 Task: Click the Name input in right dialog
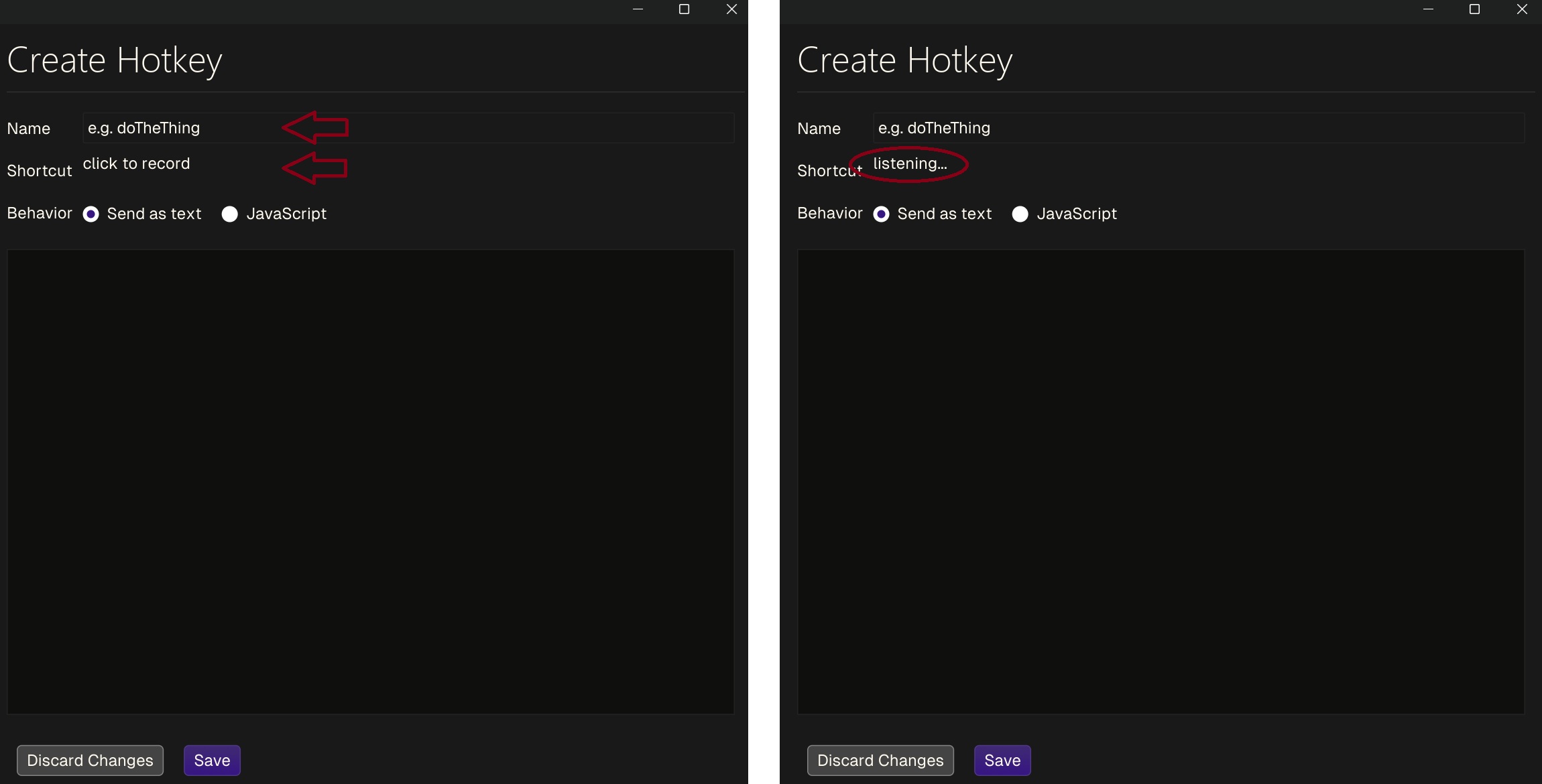[1193, 127]
